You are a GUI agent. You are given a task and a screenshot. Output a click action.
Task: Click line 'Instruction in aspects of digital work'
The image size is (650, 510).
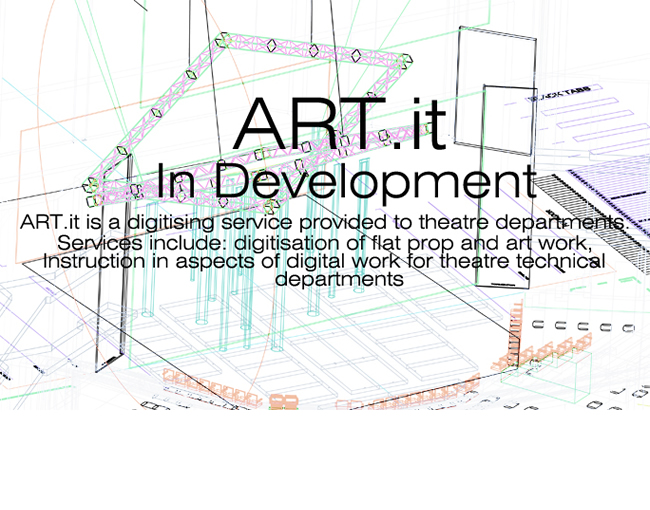324,261
